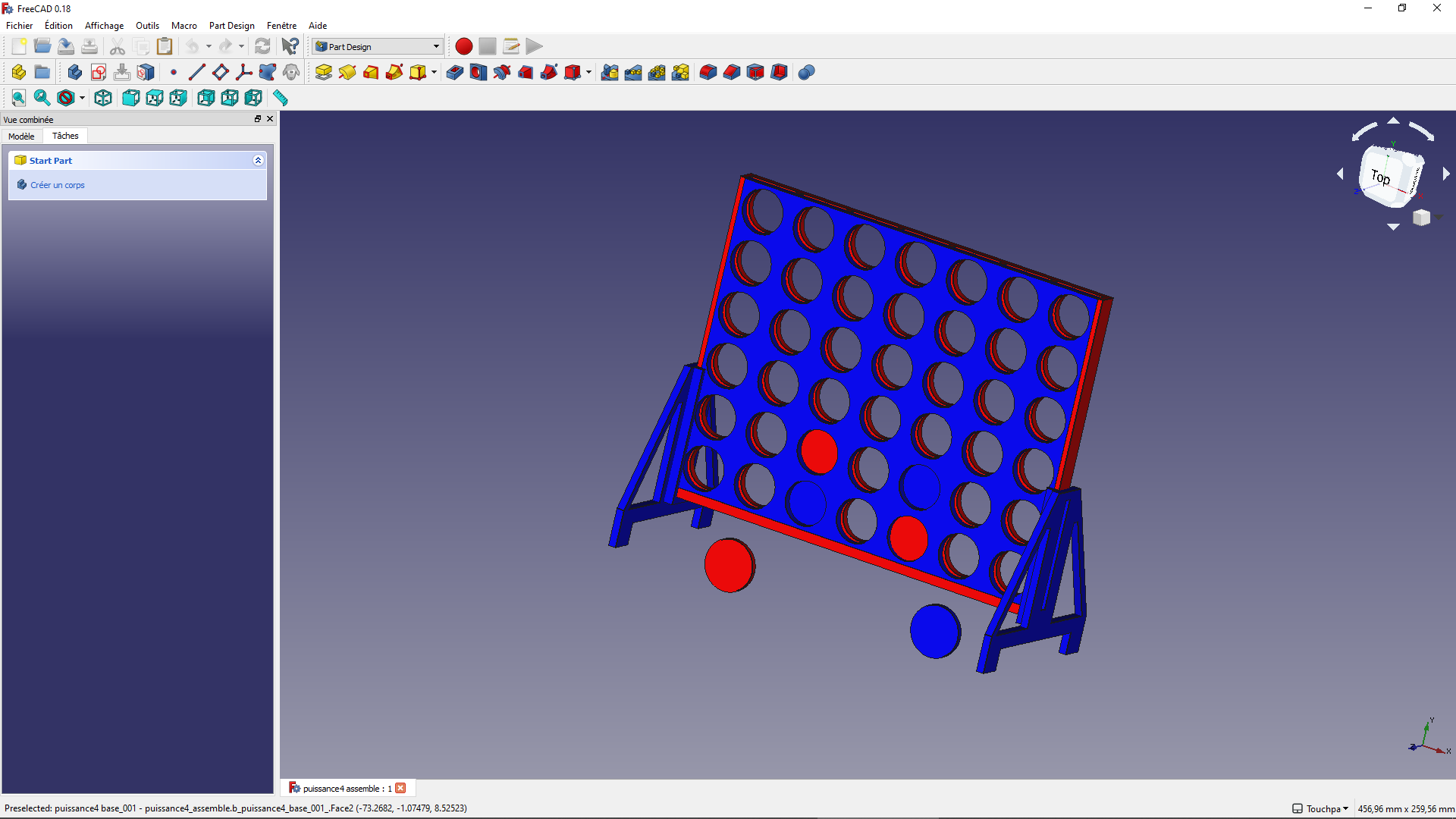Screen dimensions: 1456x819
Task: Collapse the Start Part task section
Action: 258,161
